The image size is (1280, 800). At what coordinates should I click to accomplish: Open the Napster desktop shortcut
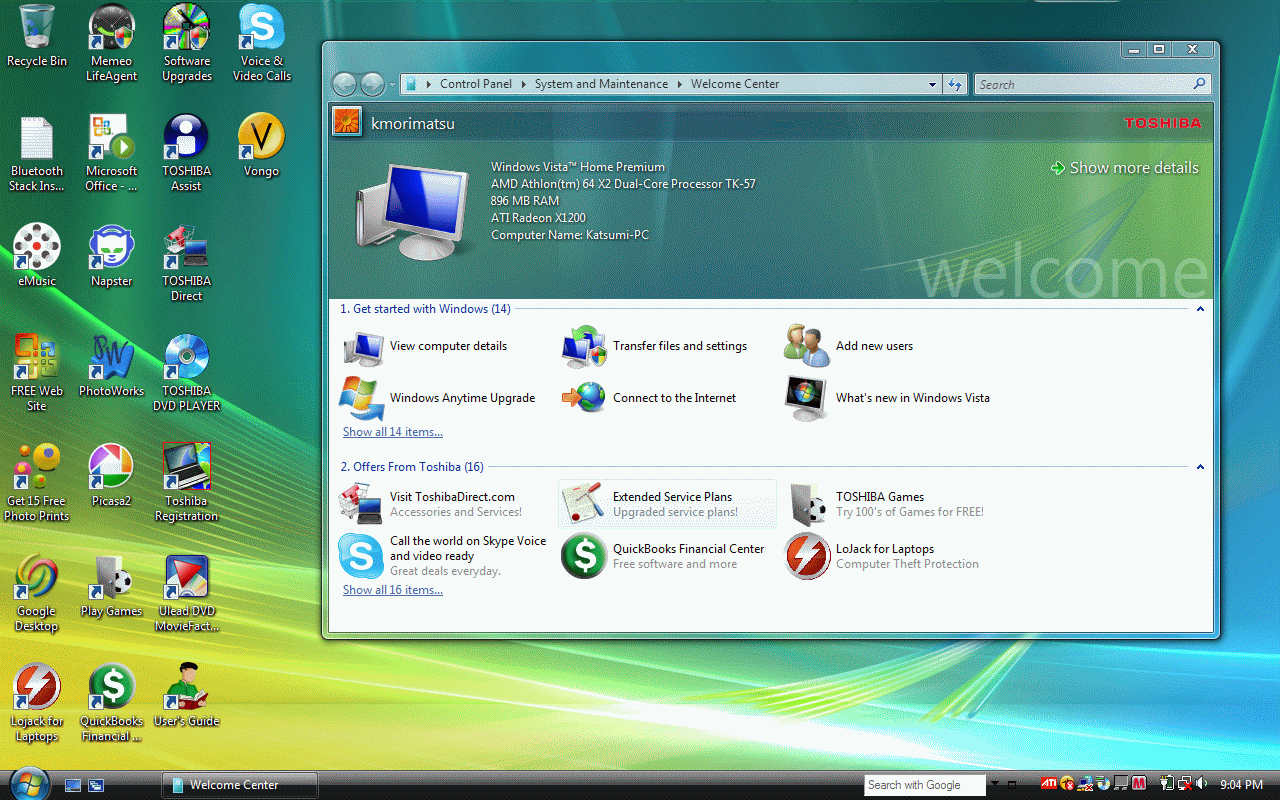click(112, 256)
